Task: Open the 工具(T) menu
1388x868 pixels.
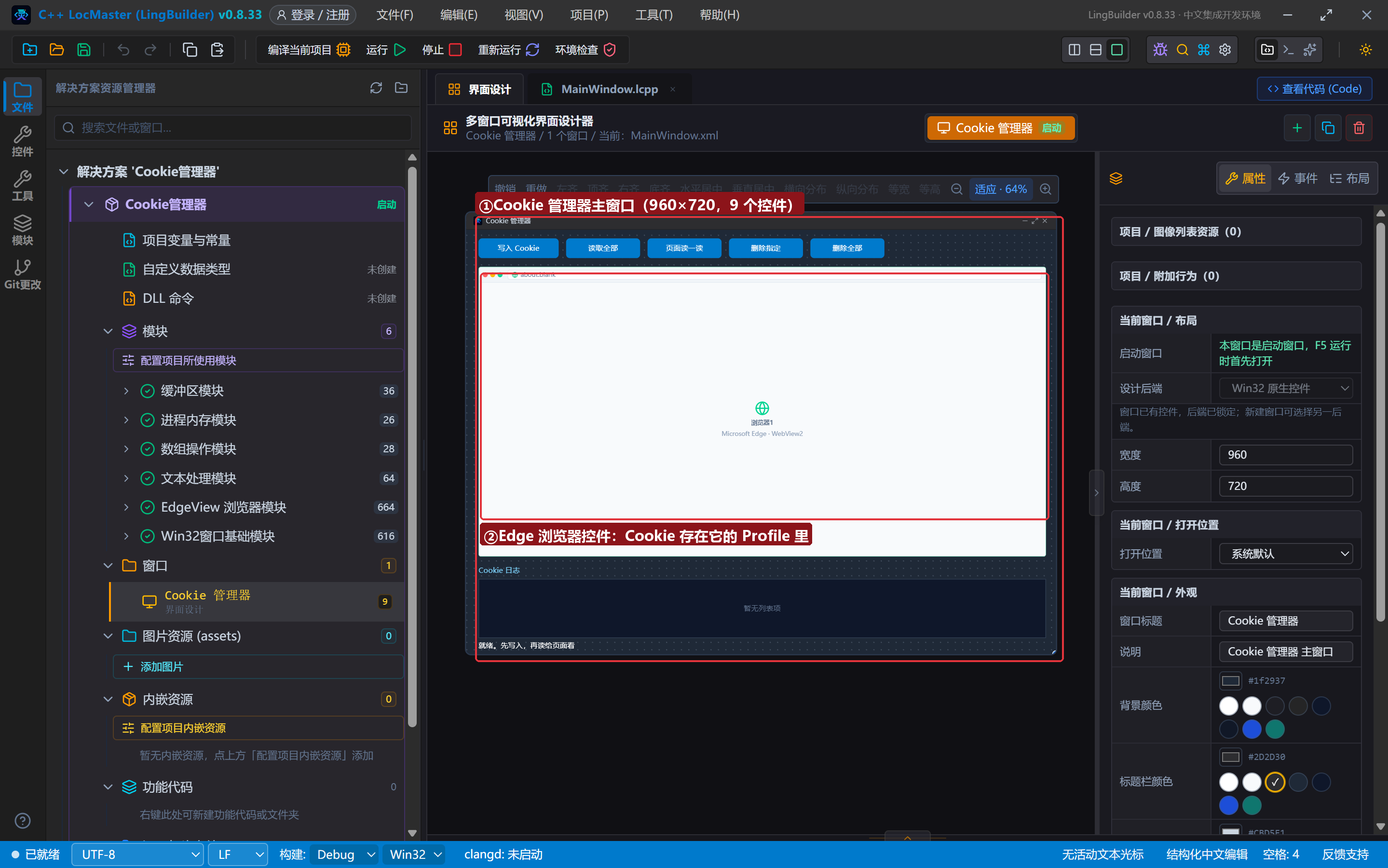Action: (x=654, y=15)
